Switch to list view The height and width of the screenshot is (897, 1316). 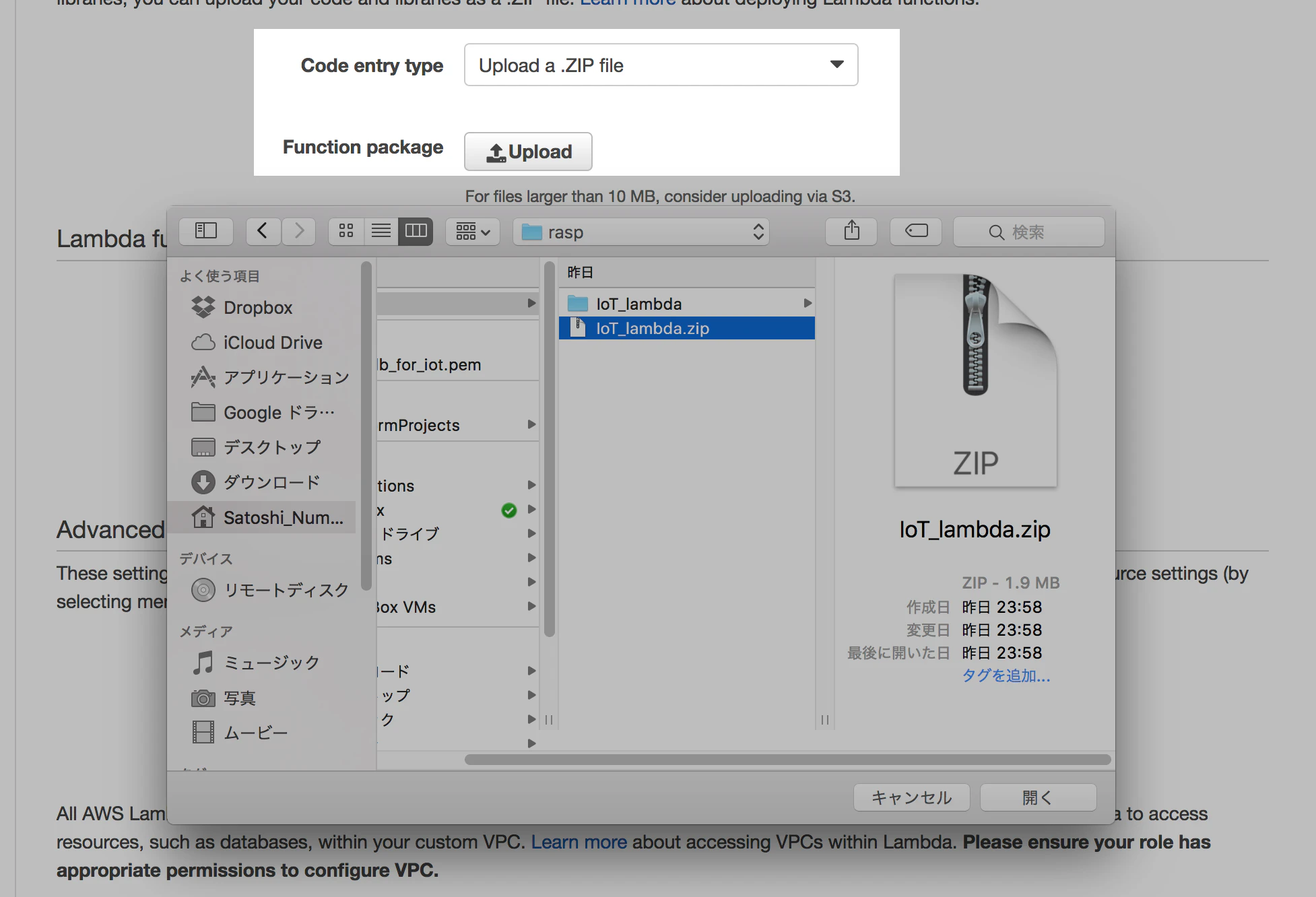click(x=381, y=232)
